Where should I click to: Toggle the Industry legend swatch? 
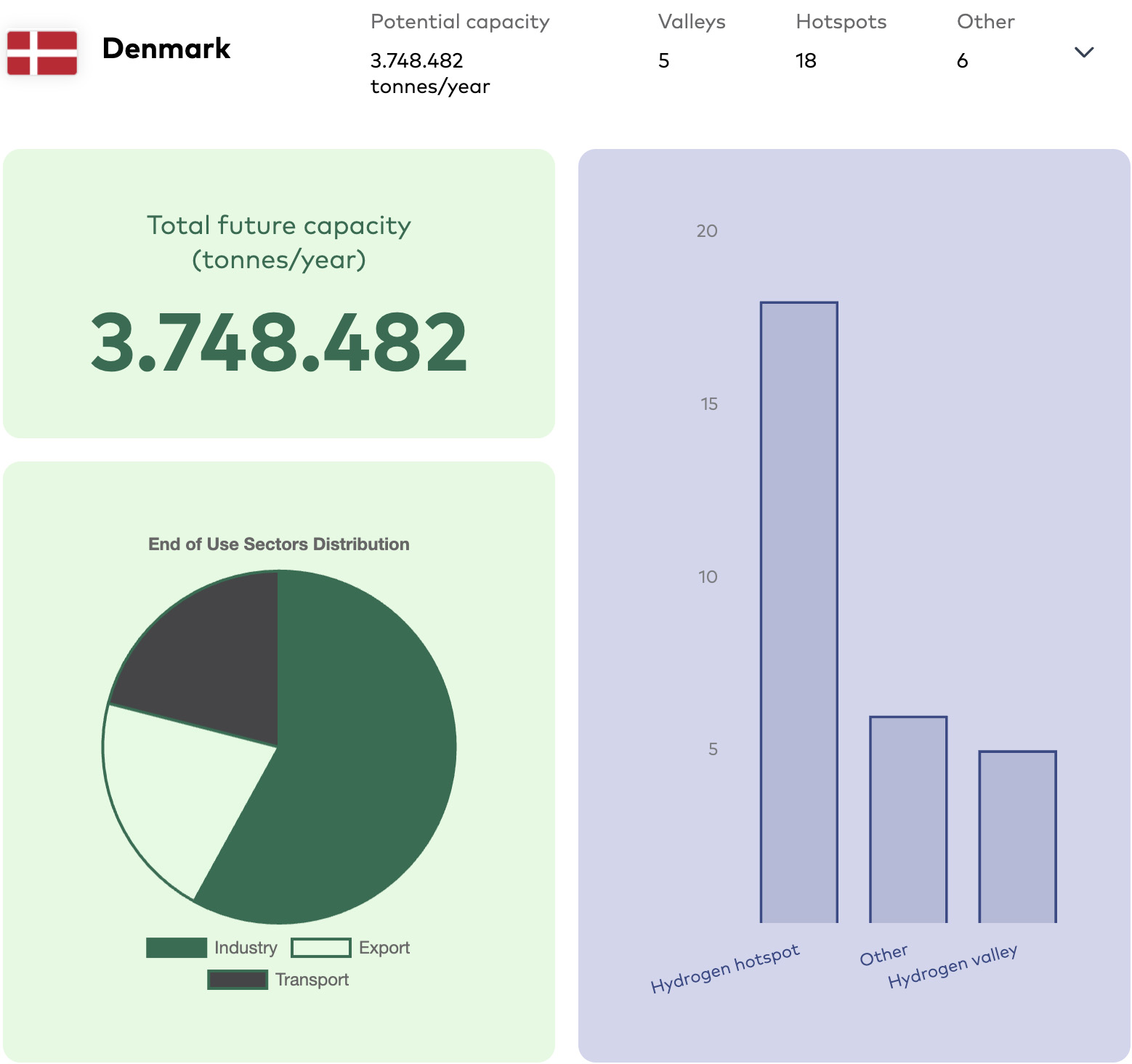pyautogui.click(x=177, y=948)
